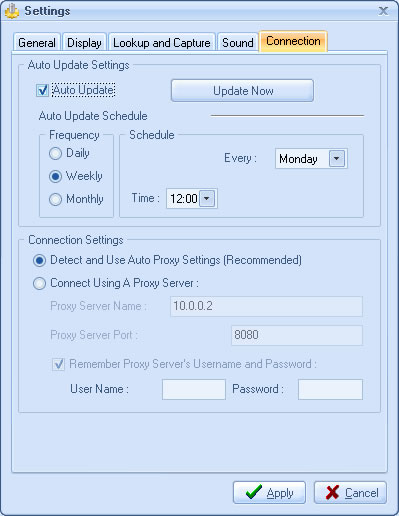Click the Update Now button

(x=242, y=90)
